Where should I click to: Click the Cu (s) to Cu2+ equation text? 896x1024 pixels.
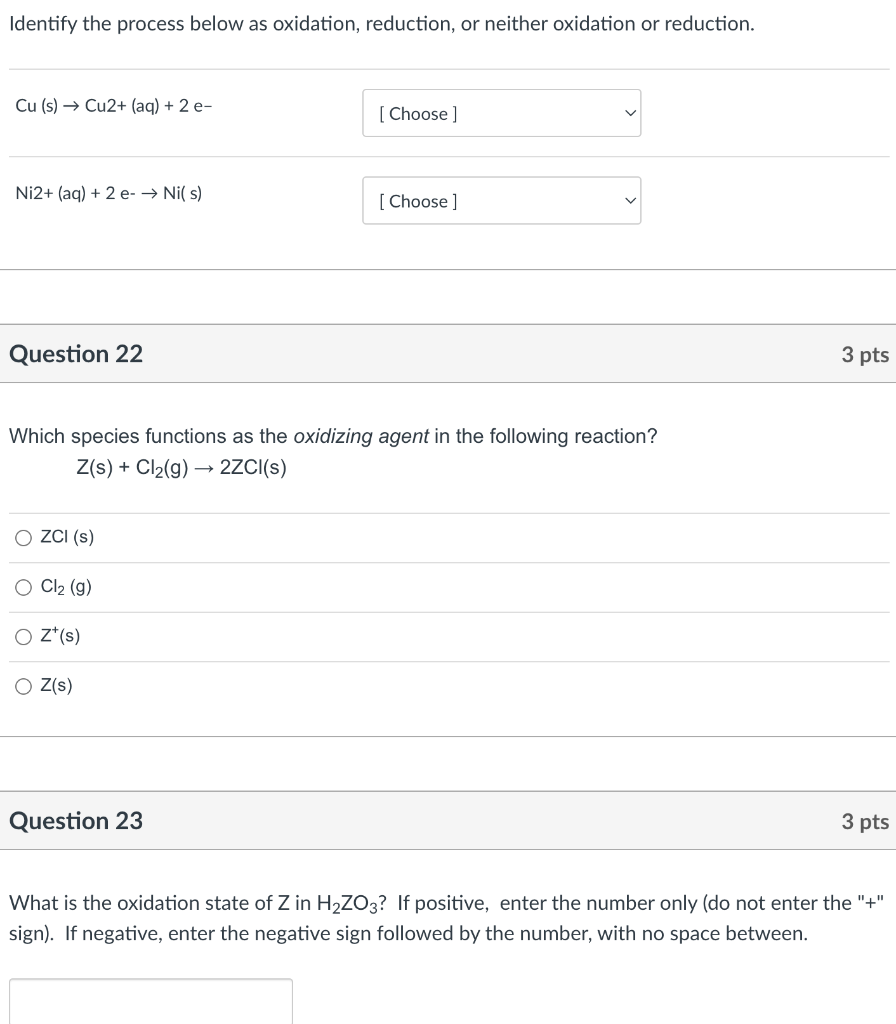[113, 105]
